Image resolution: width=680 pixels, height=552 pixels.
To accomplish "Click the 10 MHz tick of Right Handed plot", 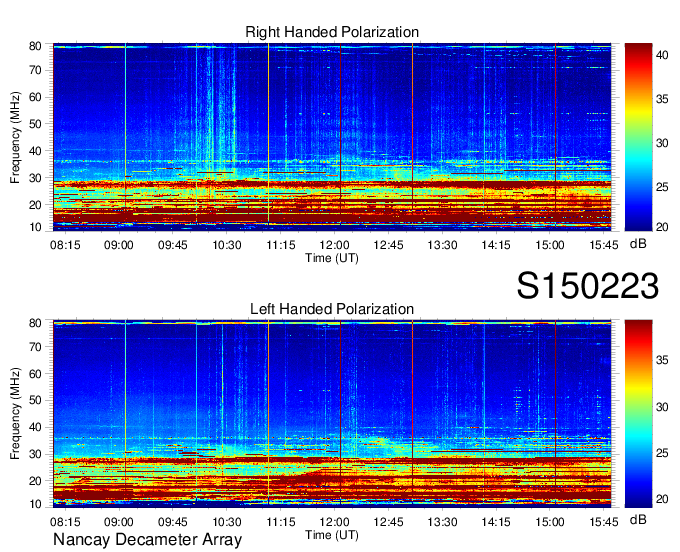I will pos(35,227).
